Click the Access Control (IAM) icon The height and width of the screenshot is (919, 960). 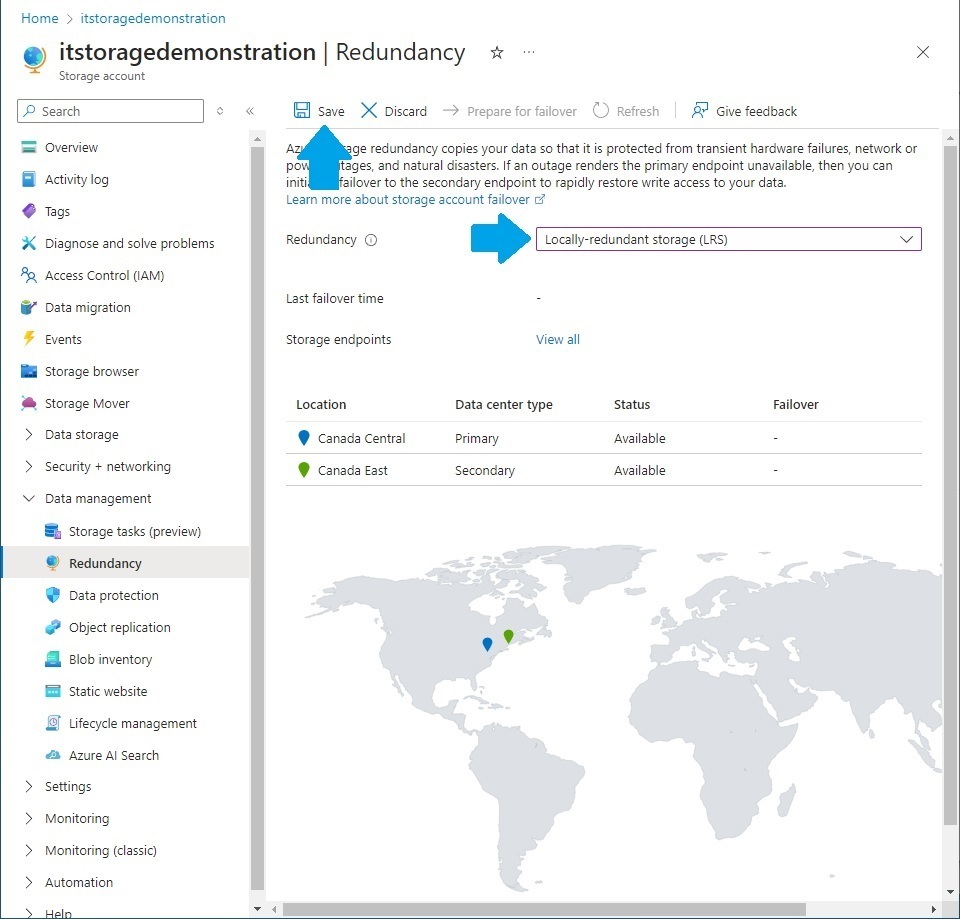click(x=29, y=275)
